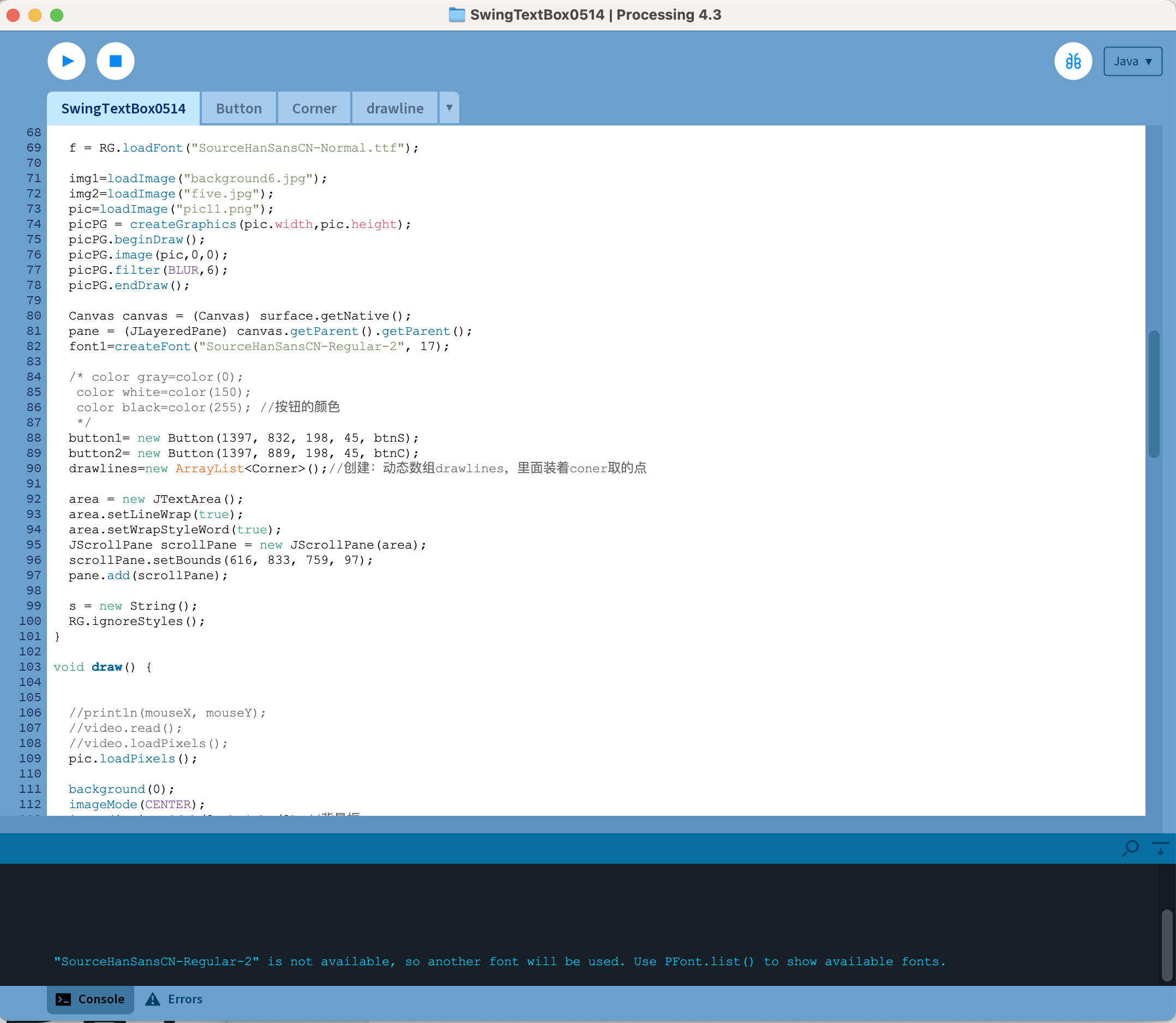Run the sketch with the play button
Image resolution: width=1176 pixels, height=1023 pixels.
(67, 61)
